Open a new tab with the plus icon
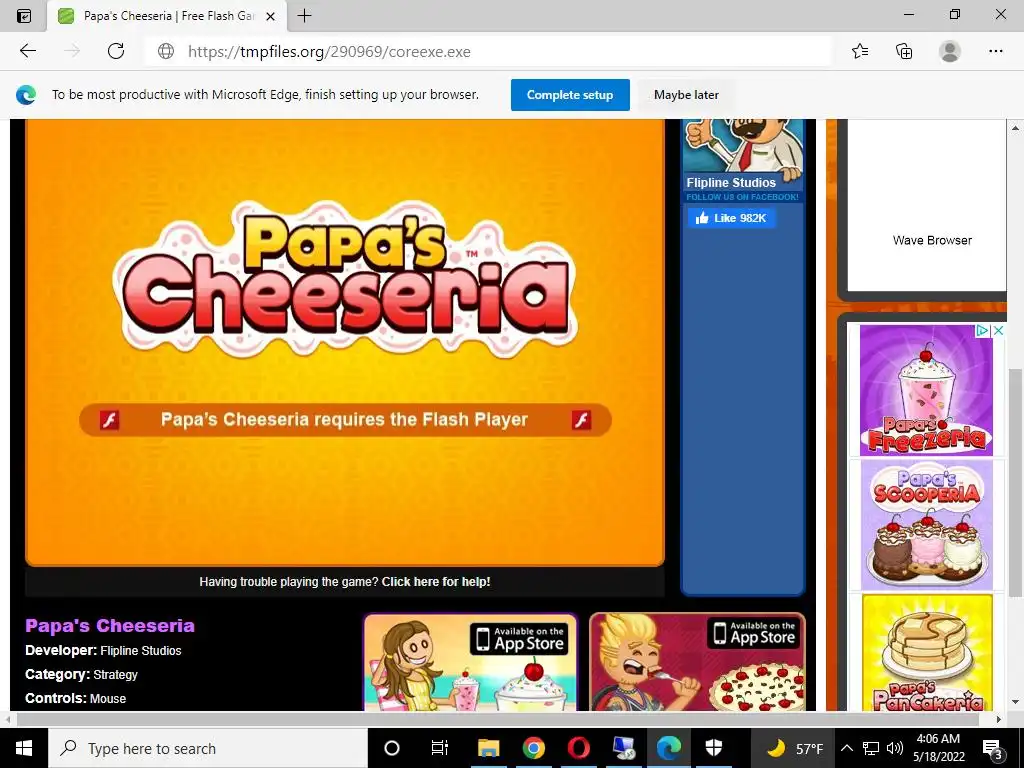Image resolution: width=1024 pixels, height=768 pixels. pos(304,16)
